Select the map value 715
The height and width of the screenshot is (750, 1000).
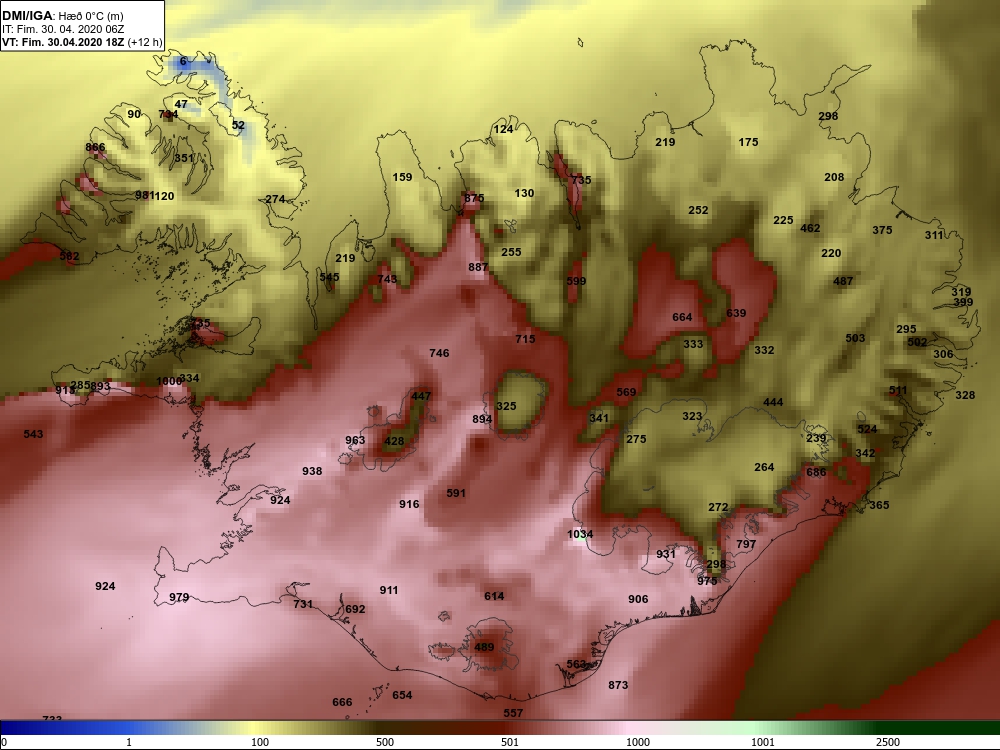point(526,339)
